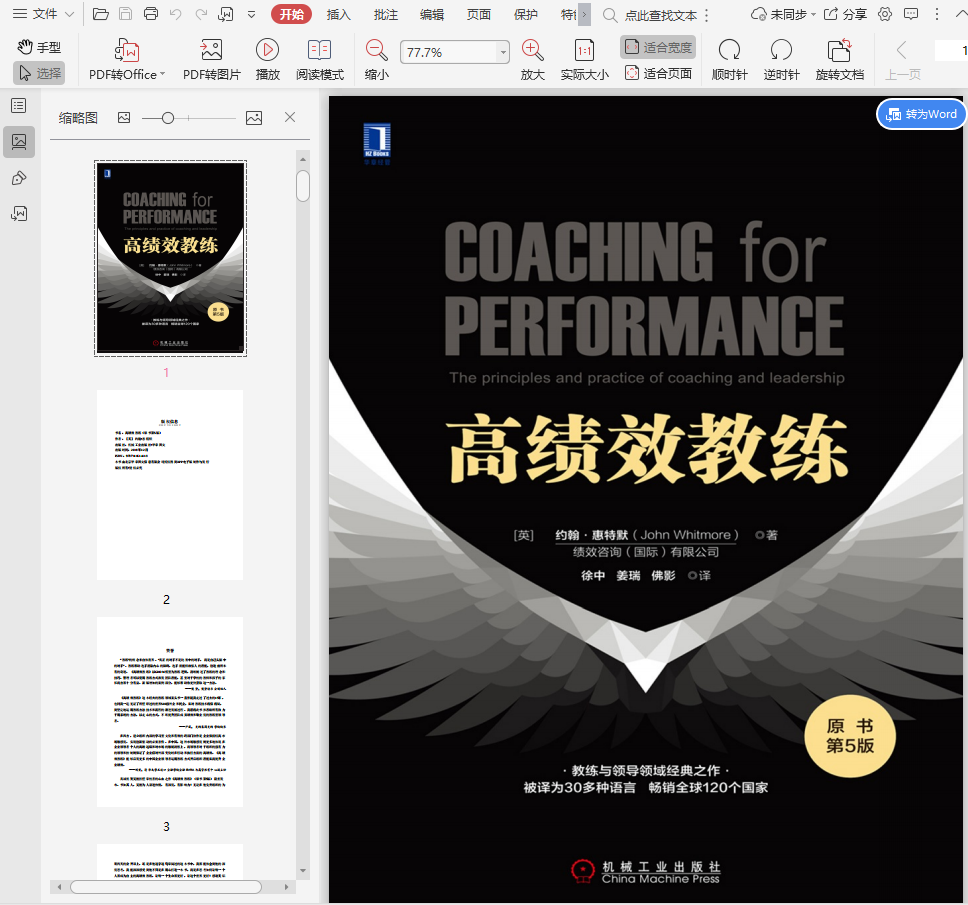The image size is (968, 905).
Task: Select page 3 thumbnail
Action: [x=170, y=712]
